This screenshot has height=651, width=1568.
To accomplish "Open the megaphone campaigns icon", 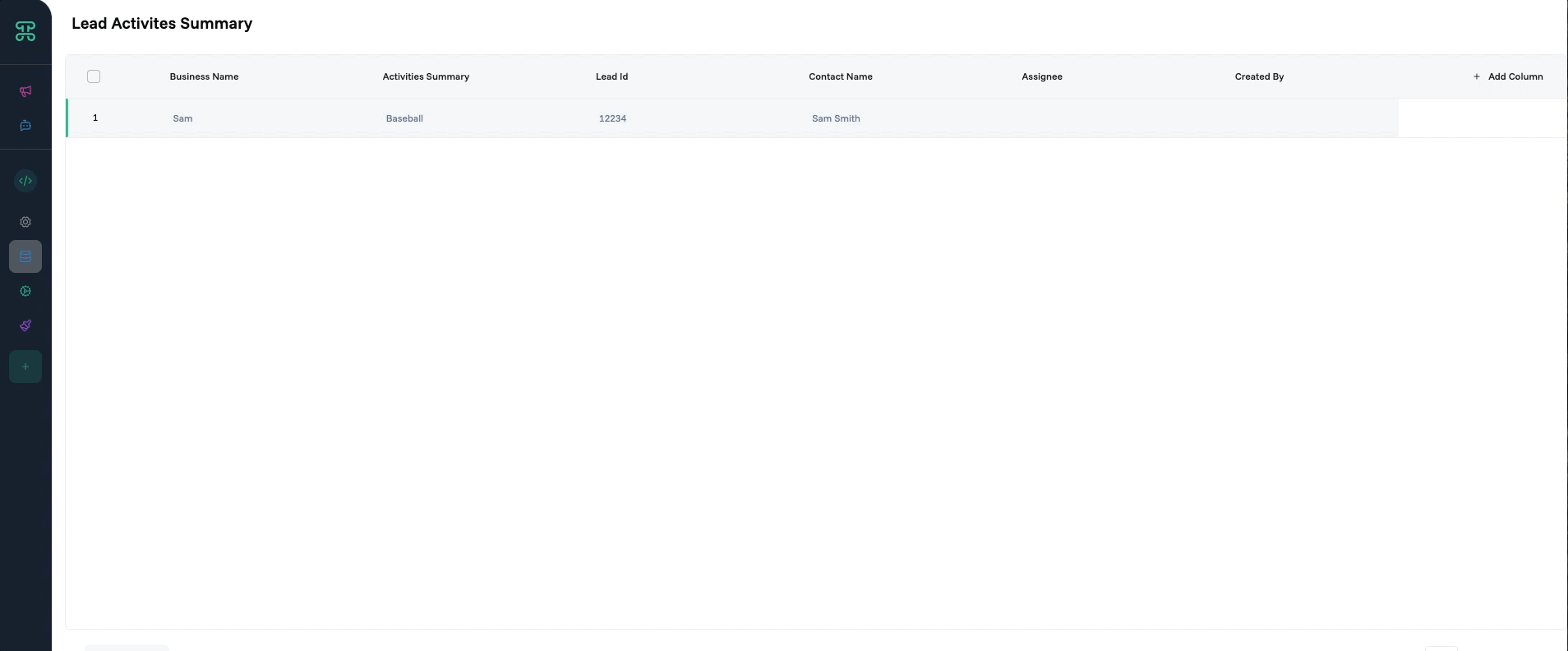I will [x=25, y=91].
